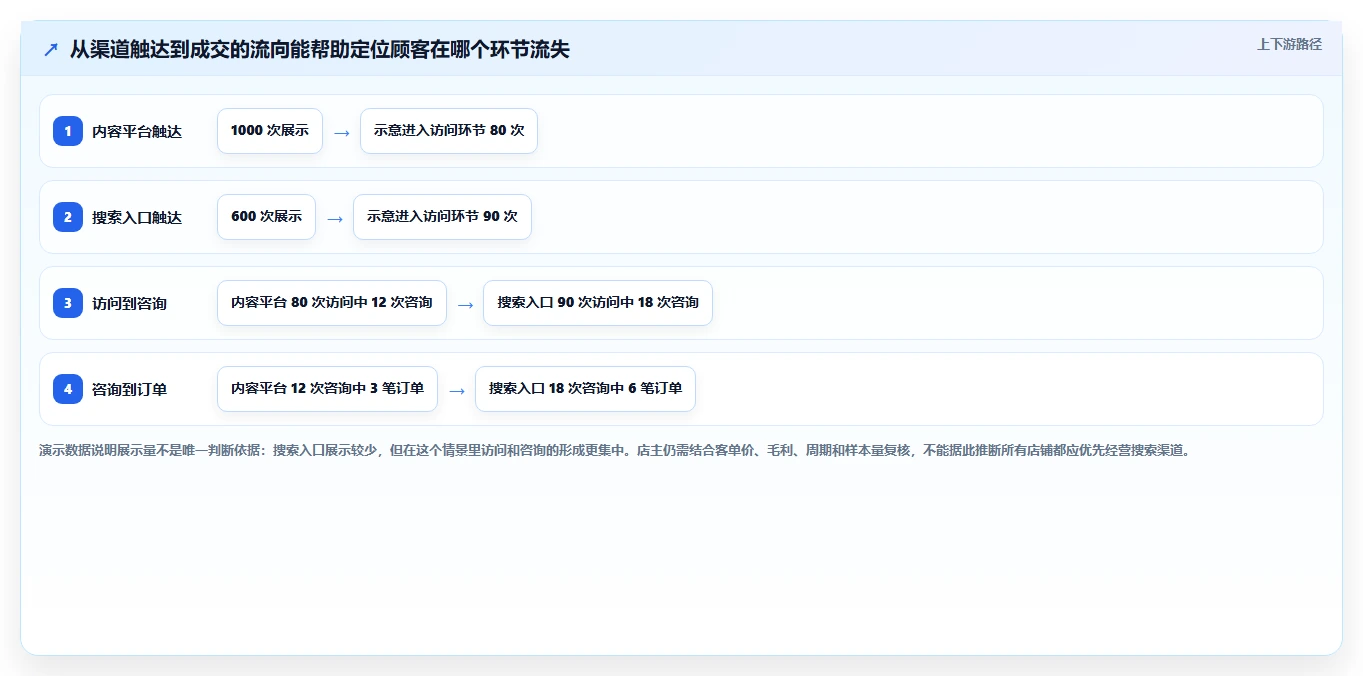
Task: Click the 搜索入口 18 次咨询中 6 笔订单 chip
Action: pyautogui.click(x=585, y=389)
